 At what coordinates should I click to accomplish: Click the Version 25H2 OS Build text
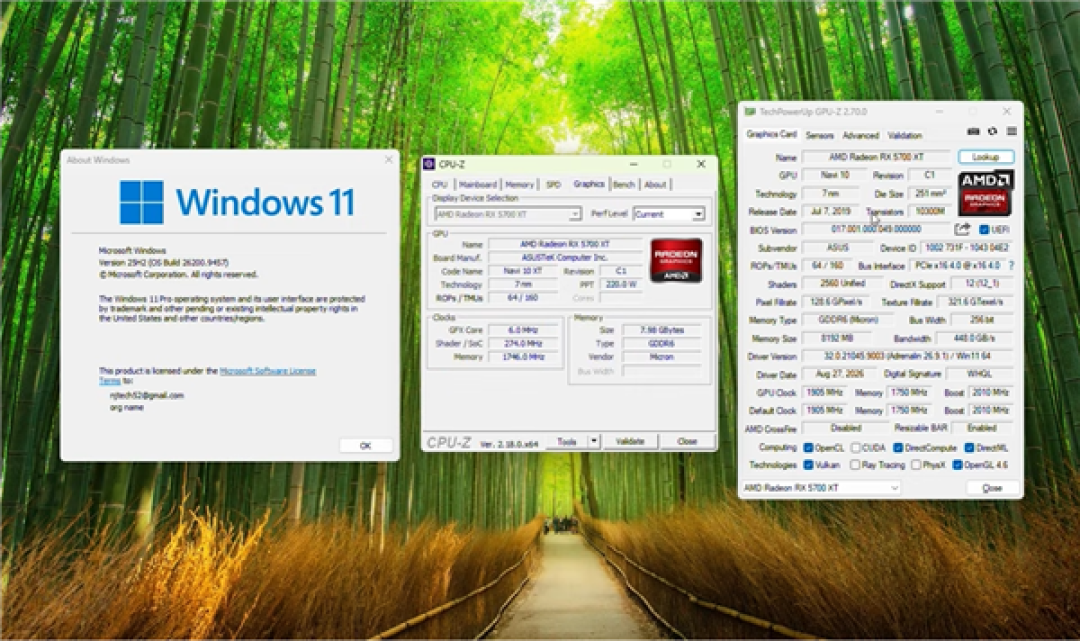pos(163,262)
